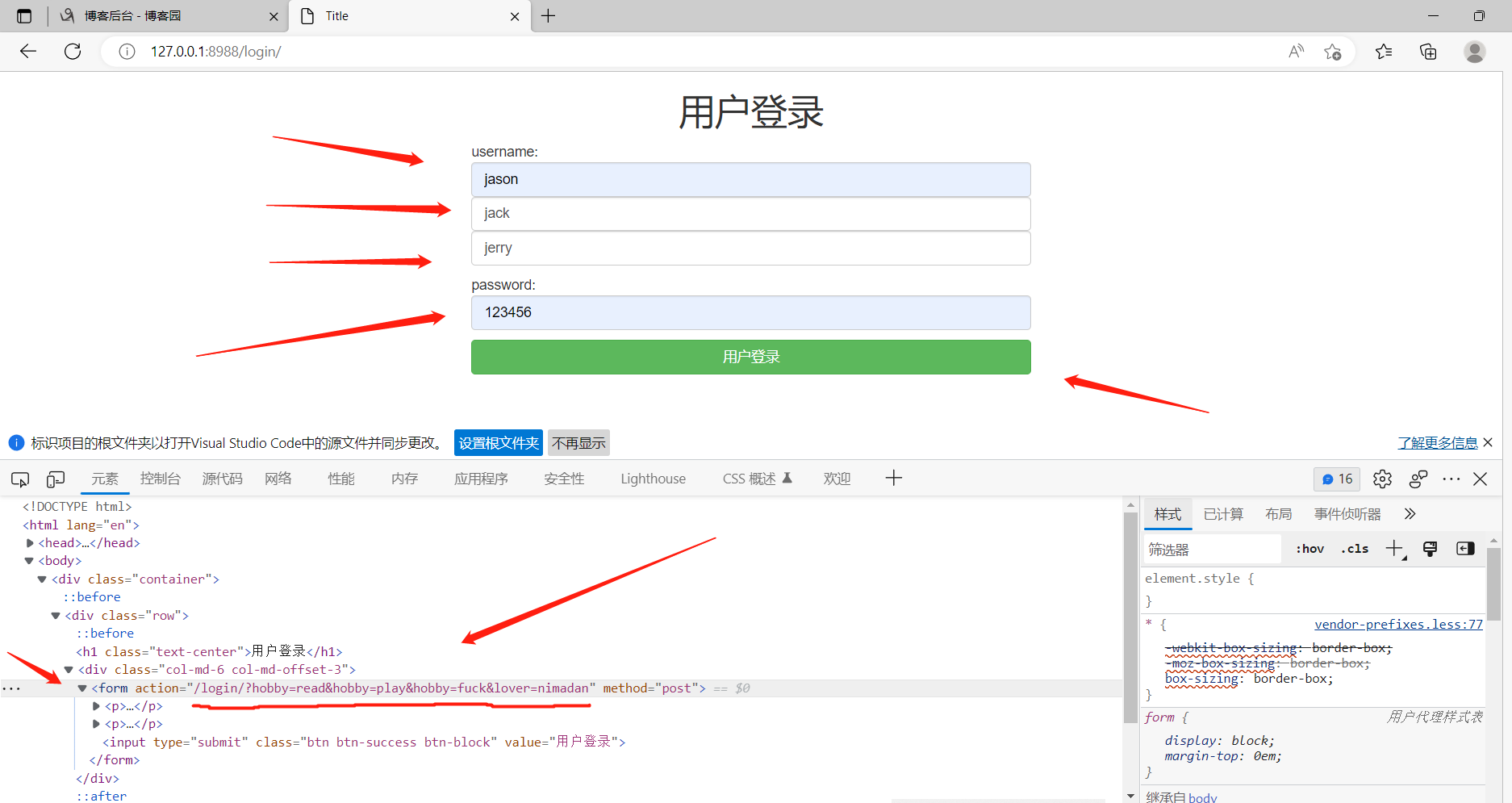
Task: Add this page to favorites
Action: click(1332, 52)
